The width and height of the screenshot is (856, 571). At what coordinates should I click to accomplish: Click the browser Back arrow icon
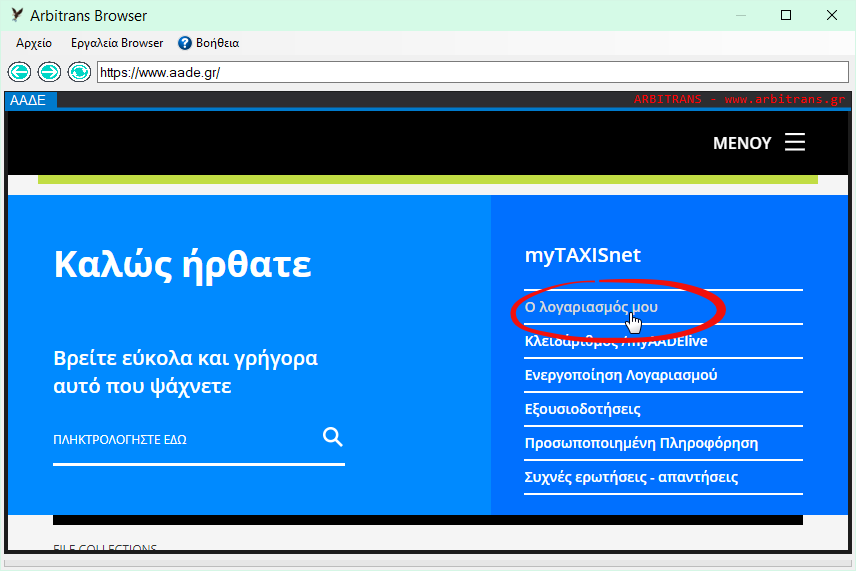coord(20,72)
